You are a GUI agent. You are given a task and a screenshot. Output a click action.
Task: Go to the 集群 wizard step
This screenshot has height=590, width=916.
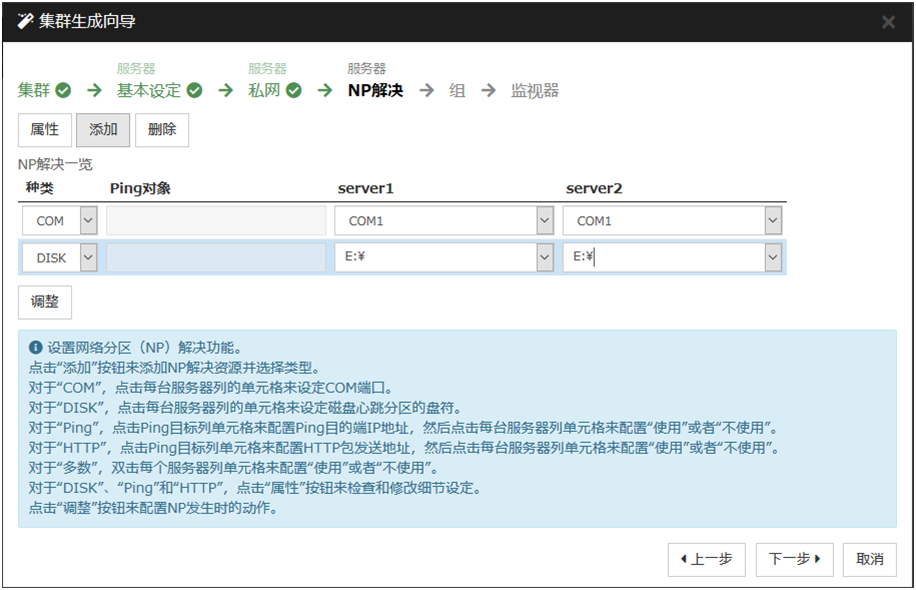click(x=33, y=91)
